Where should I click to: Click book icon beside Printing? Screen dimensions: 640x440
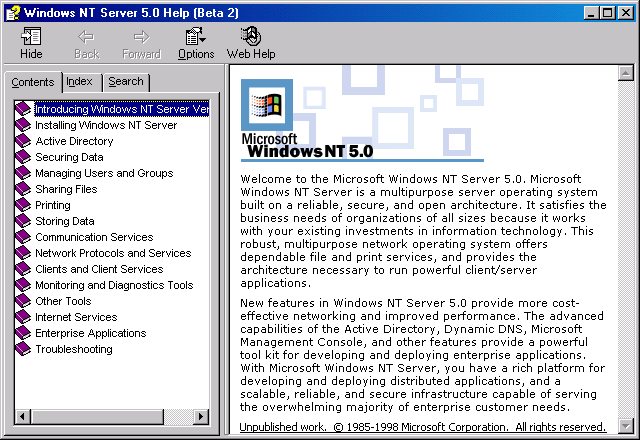click(23, 205)
